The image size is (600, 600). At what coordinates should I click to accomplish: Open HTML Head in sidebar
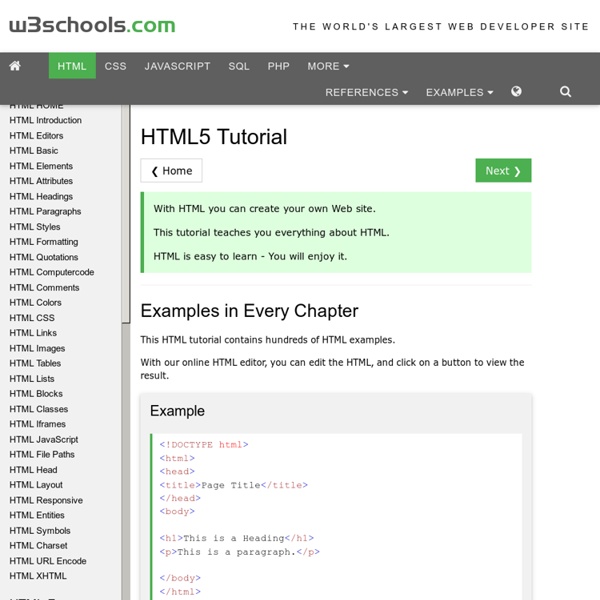33,470
